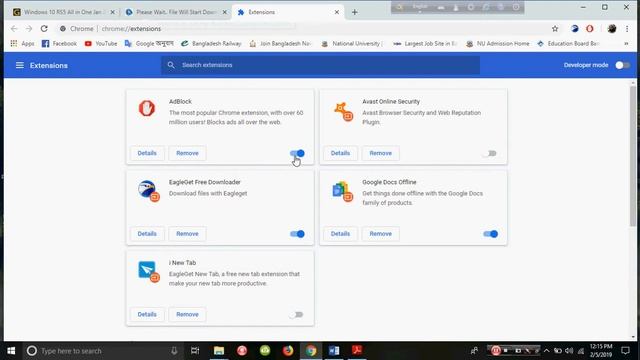640x360 pixels.
Task: Open the Bangladesh Railway bookmark
Action: point(211,43)
